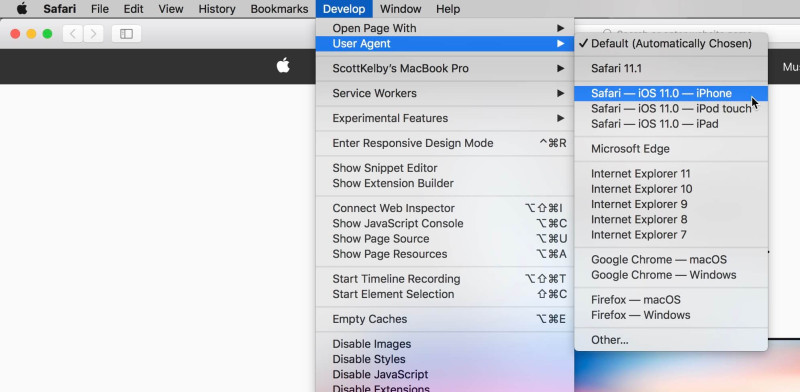Open the Service Workers submenu

pos(445,93)
